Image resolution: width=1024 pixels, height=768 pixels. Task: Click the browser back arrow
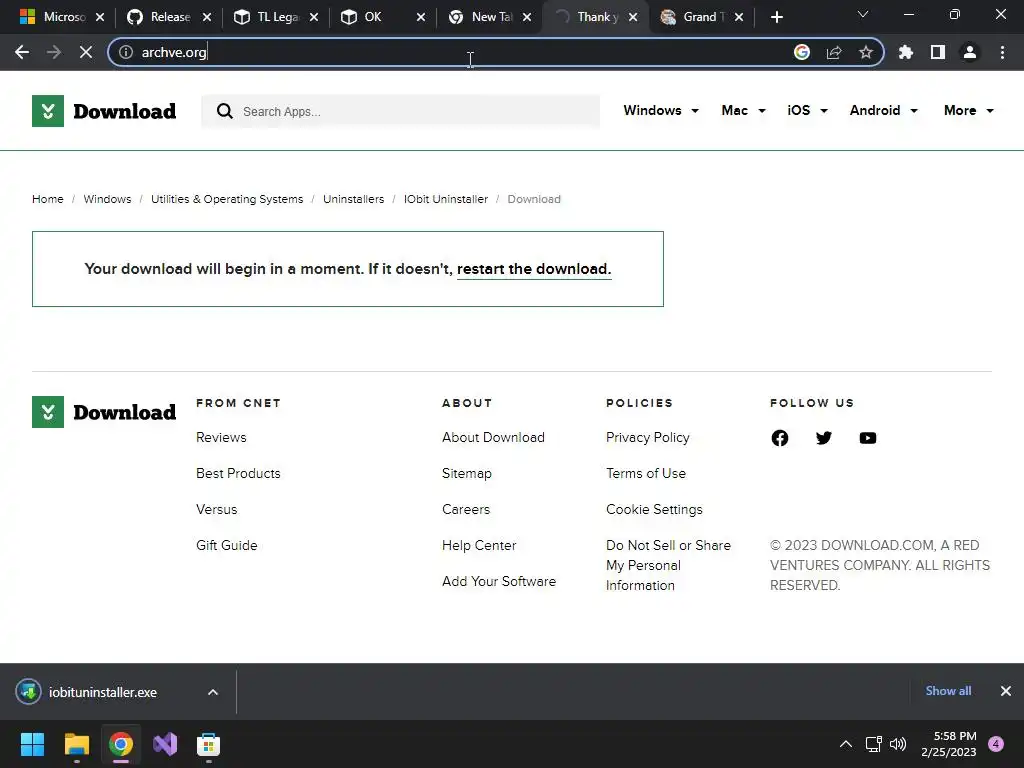pyautogui.click(x=22, y=52)
